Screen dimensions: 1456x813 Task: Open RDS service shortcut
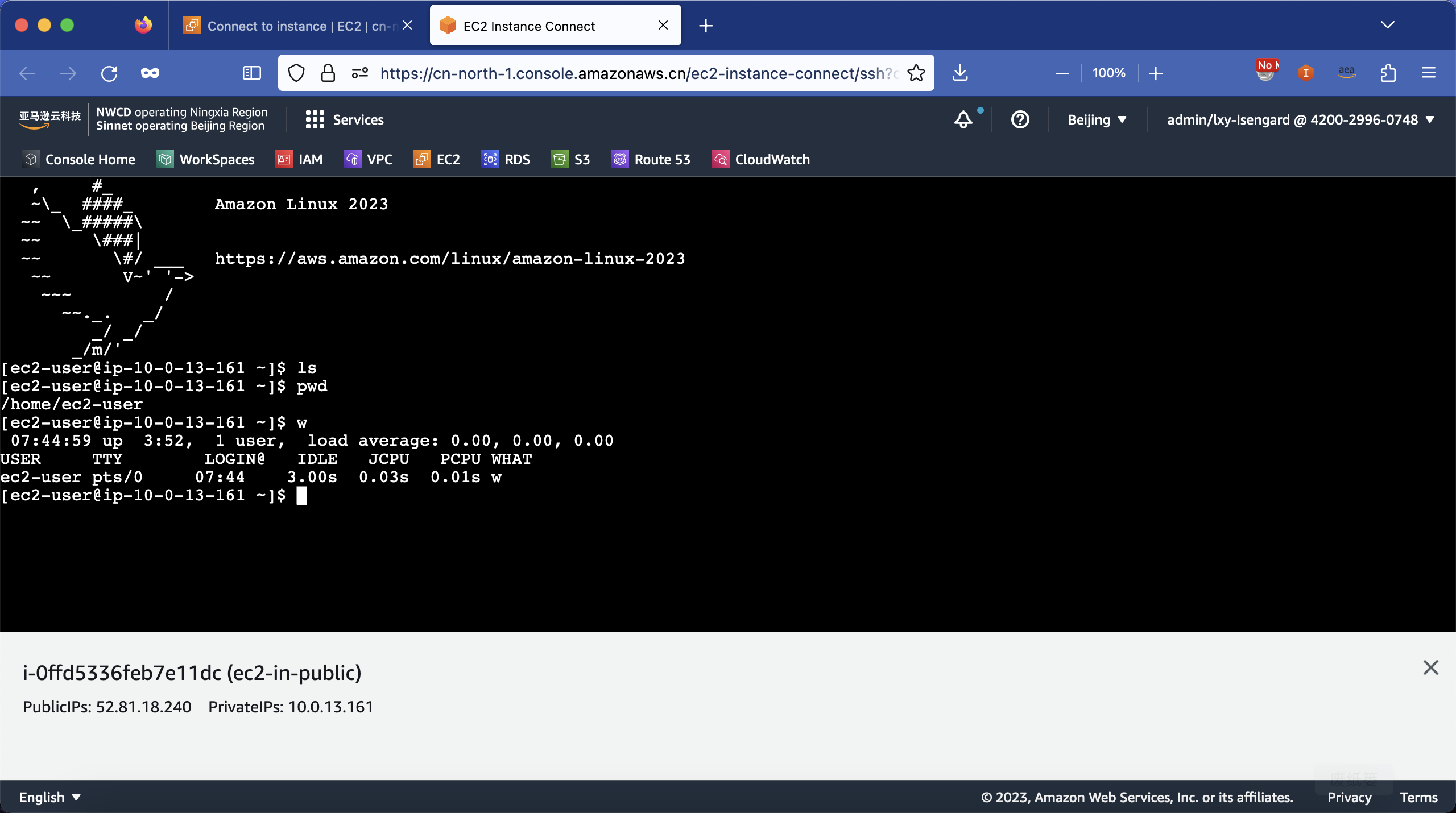tap(506, 160)
